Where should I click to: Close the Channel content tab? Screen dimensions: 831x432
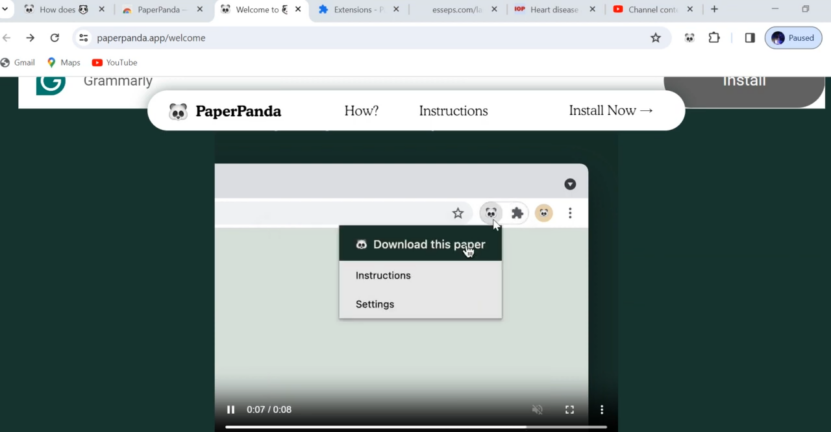pyautogui.click(x=689, y=10)
